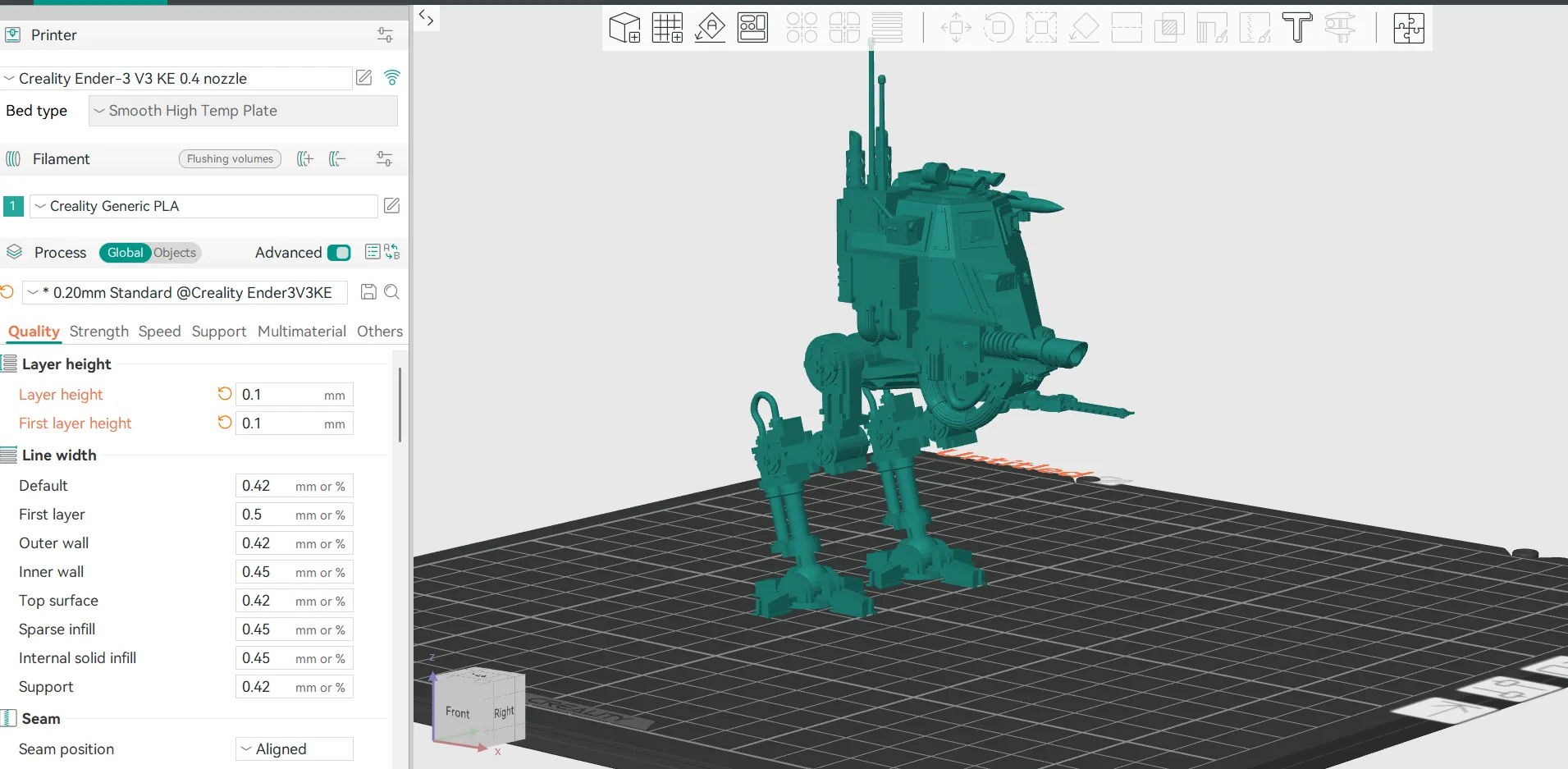Screen dimensions: 1568x769
Task: Switch process scope to Global
Action: coord(125,253)
